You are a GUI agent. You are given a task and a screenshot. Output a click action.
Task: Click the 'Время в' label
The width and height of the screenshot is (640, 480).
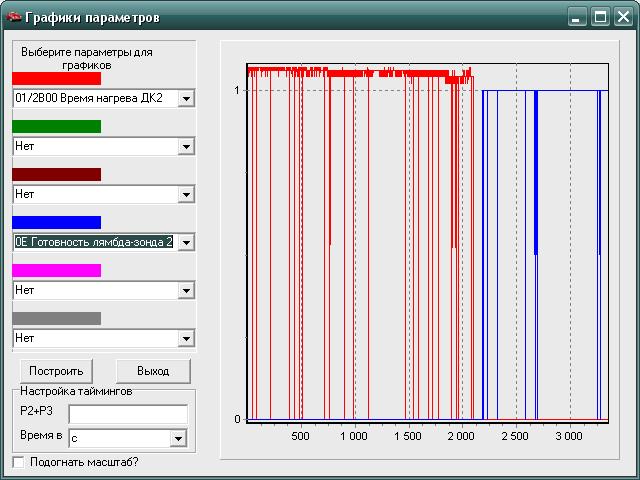pyautogui.click(x=41, y=436)
